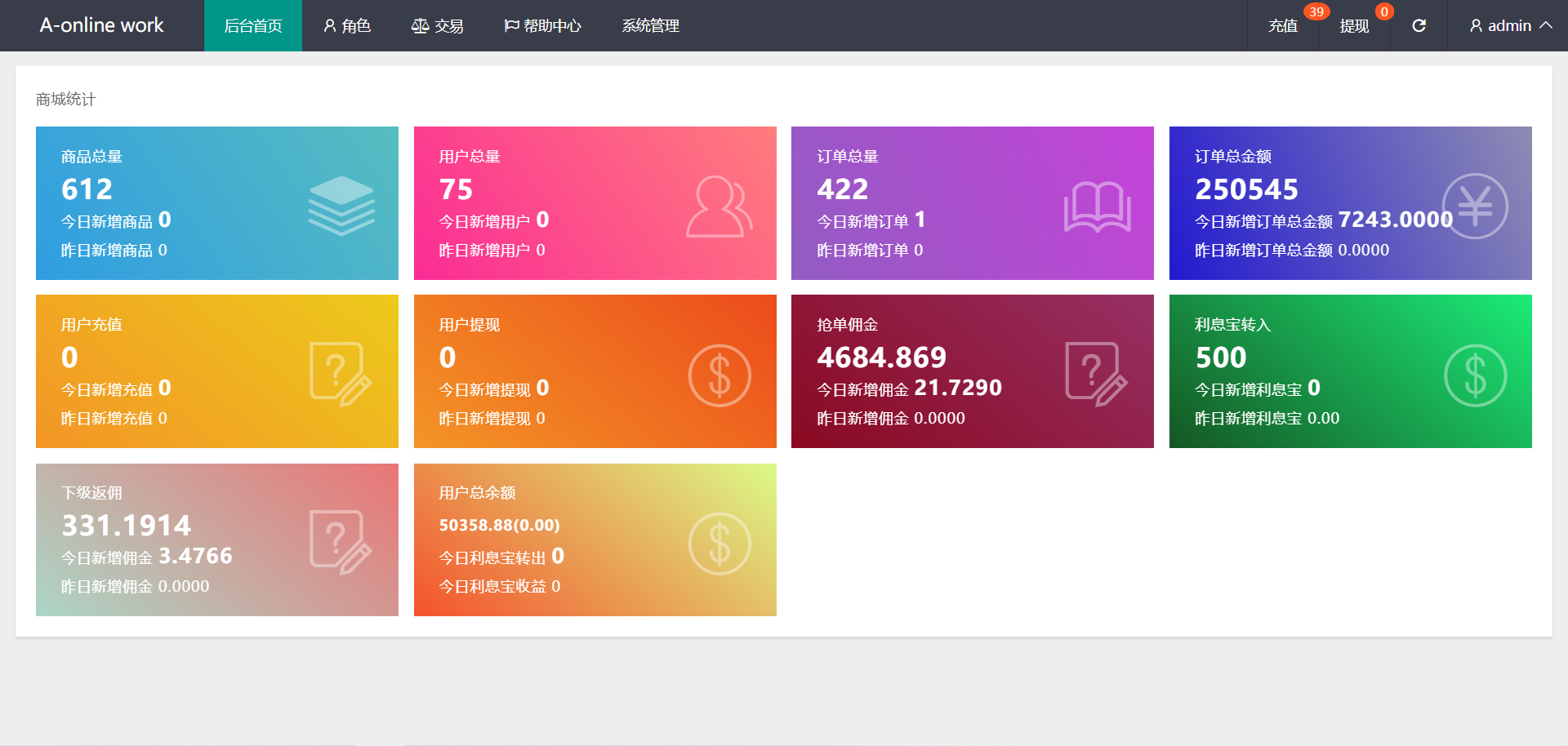Click the open book icon in 订单总量 card
Image resolution: width=1568 pixels, height=746 pixels.
tap(1097, 206)
